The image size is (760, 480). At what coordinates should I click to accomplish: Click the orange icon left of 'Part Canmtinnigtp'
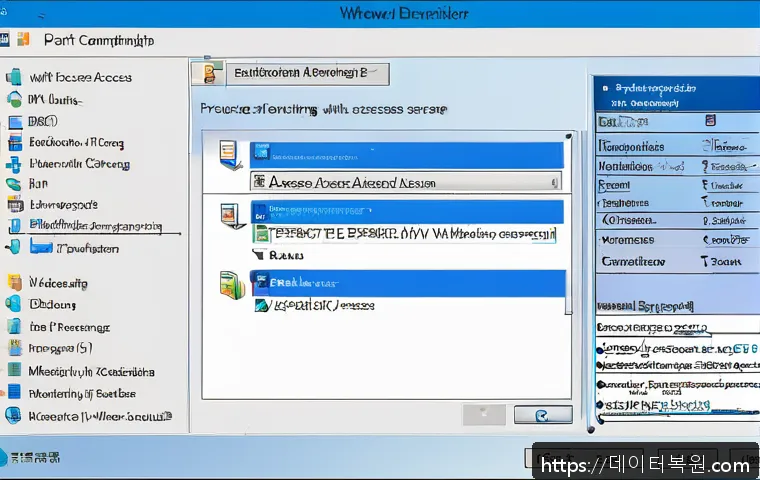point(23,39)
